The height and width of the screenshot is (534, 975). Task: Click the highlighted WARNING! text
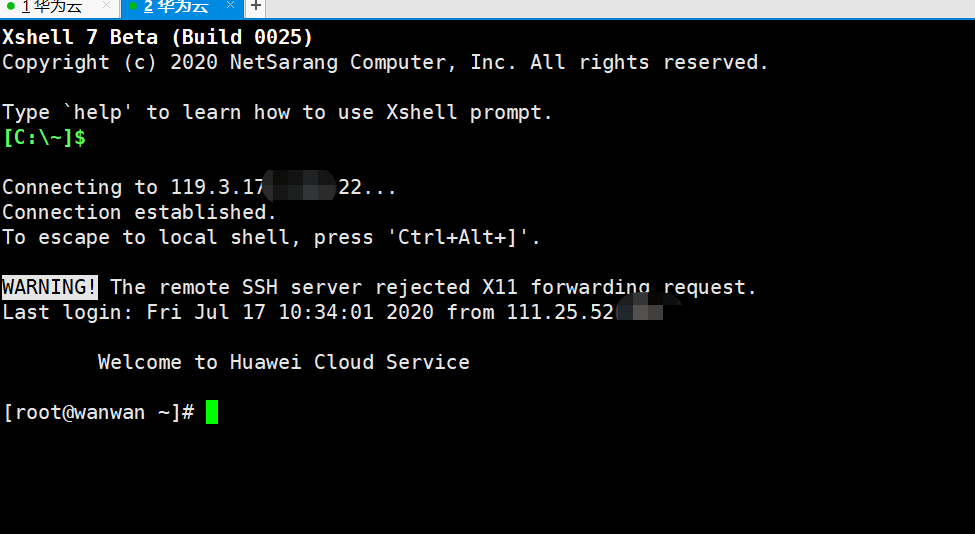[49, 287]
